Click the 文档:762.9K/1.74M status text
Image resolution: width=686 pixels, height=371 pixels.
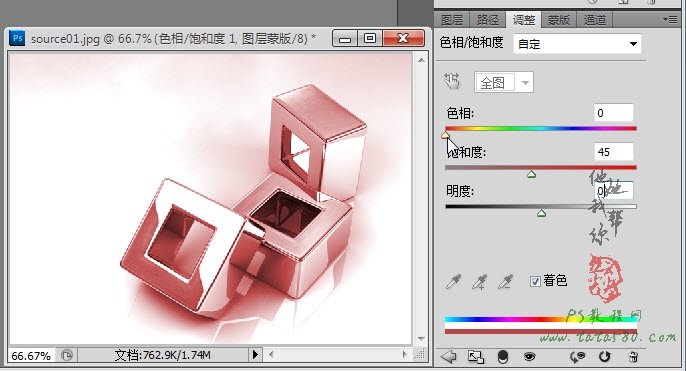tap(163, 355)
